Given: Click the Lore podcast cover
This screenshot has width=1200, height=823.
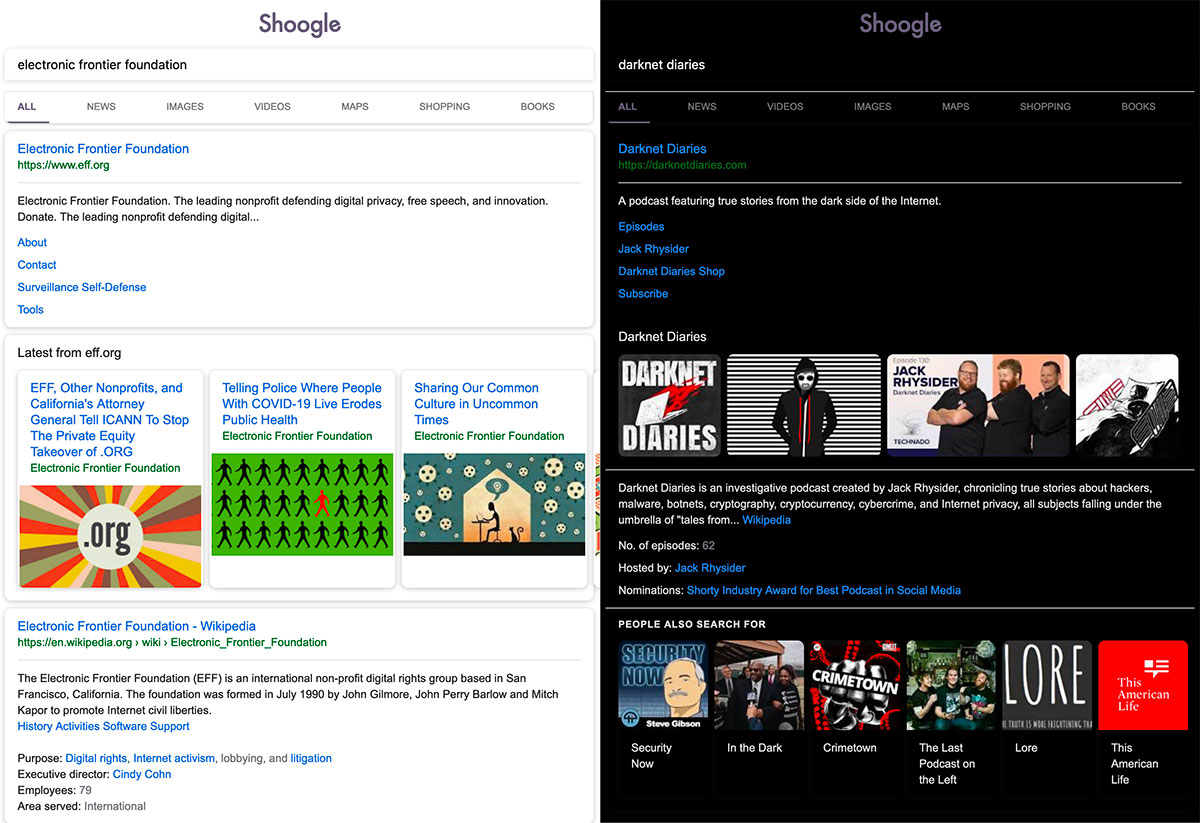Looking at the screenshot, I should (1046, 685).
